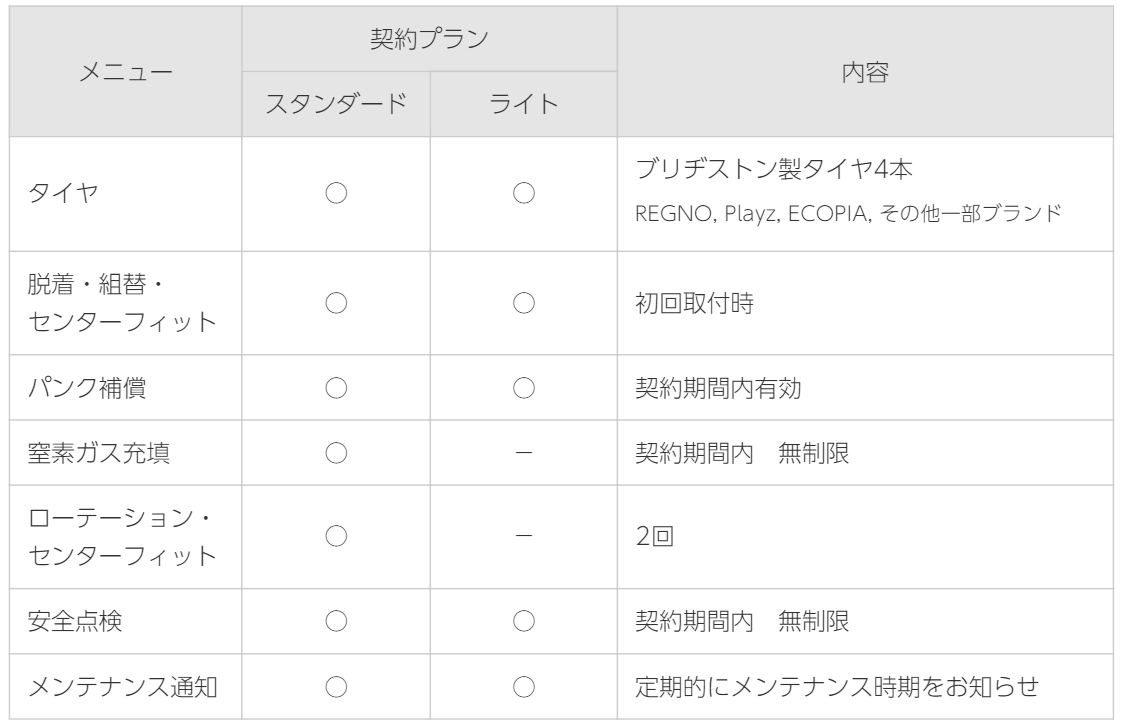The width and height of the screenshot is (1121, 728).
Task: Click the スタンダード circle for パンク補償
Action: 334,389
